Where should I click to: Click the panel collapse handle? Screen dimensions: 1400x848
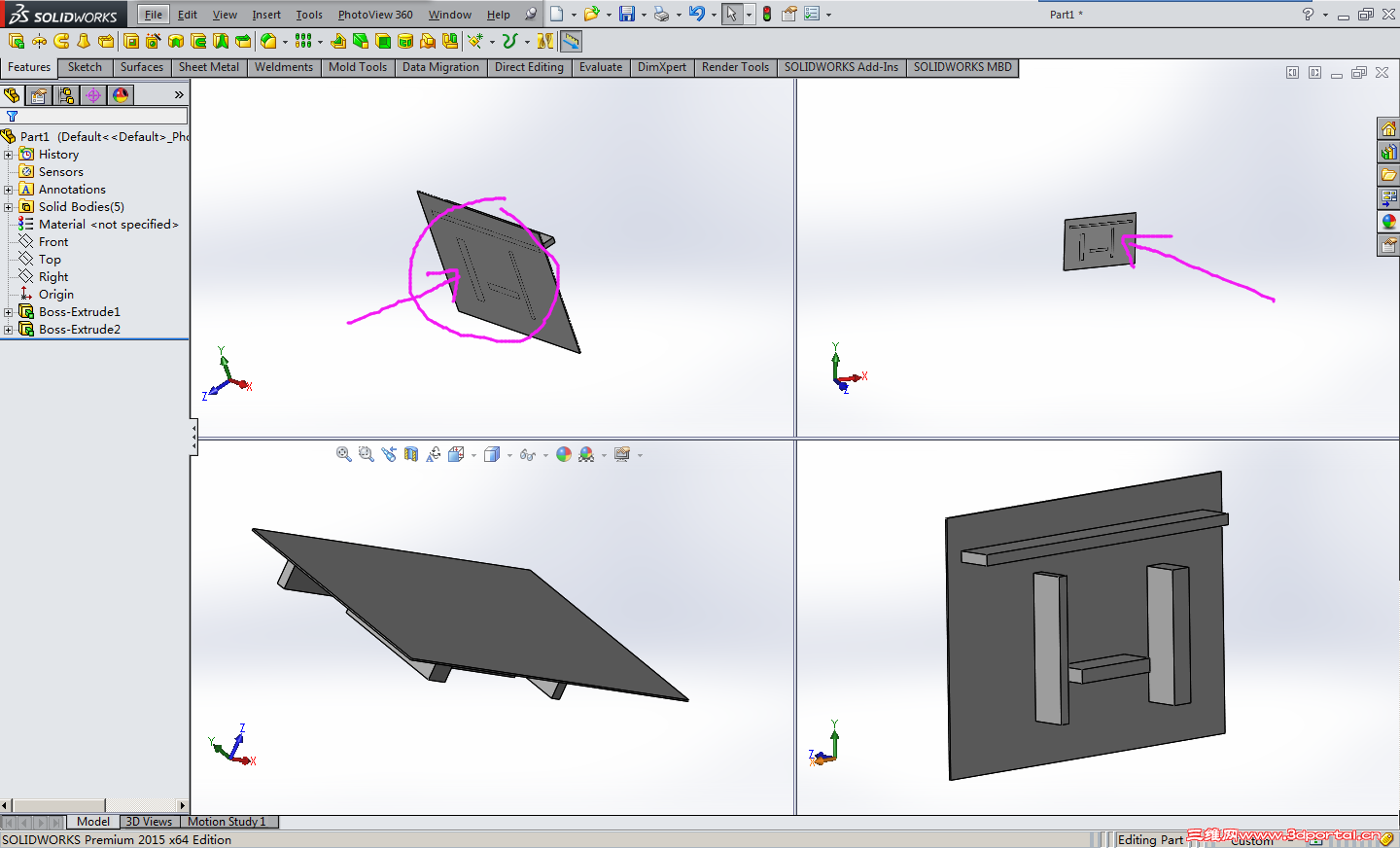193,436
